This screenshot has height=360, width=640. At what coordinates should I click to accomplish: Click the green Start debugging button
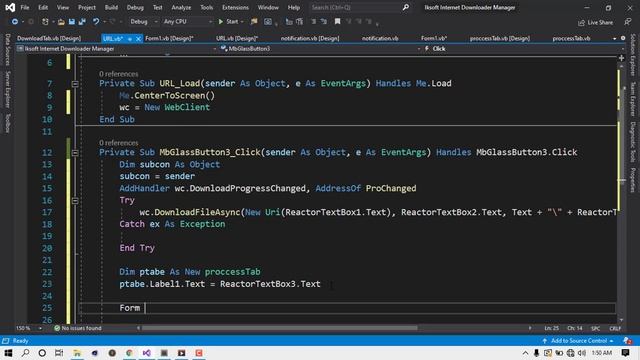[228, 22]
